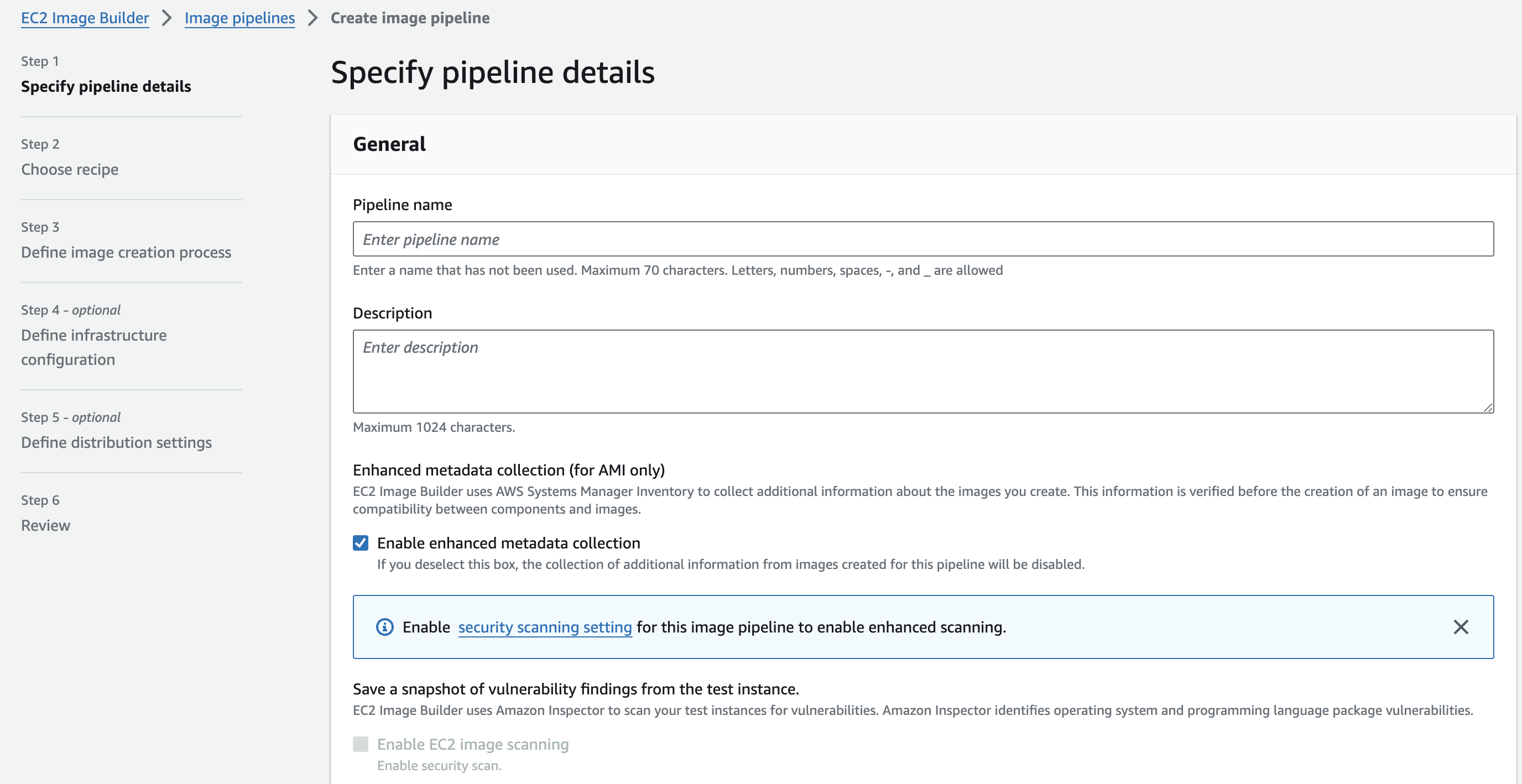Go to the Image pipelines breadcrumb link
1522x784 pixels.
(x=239, y=18)
